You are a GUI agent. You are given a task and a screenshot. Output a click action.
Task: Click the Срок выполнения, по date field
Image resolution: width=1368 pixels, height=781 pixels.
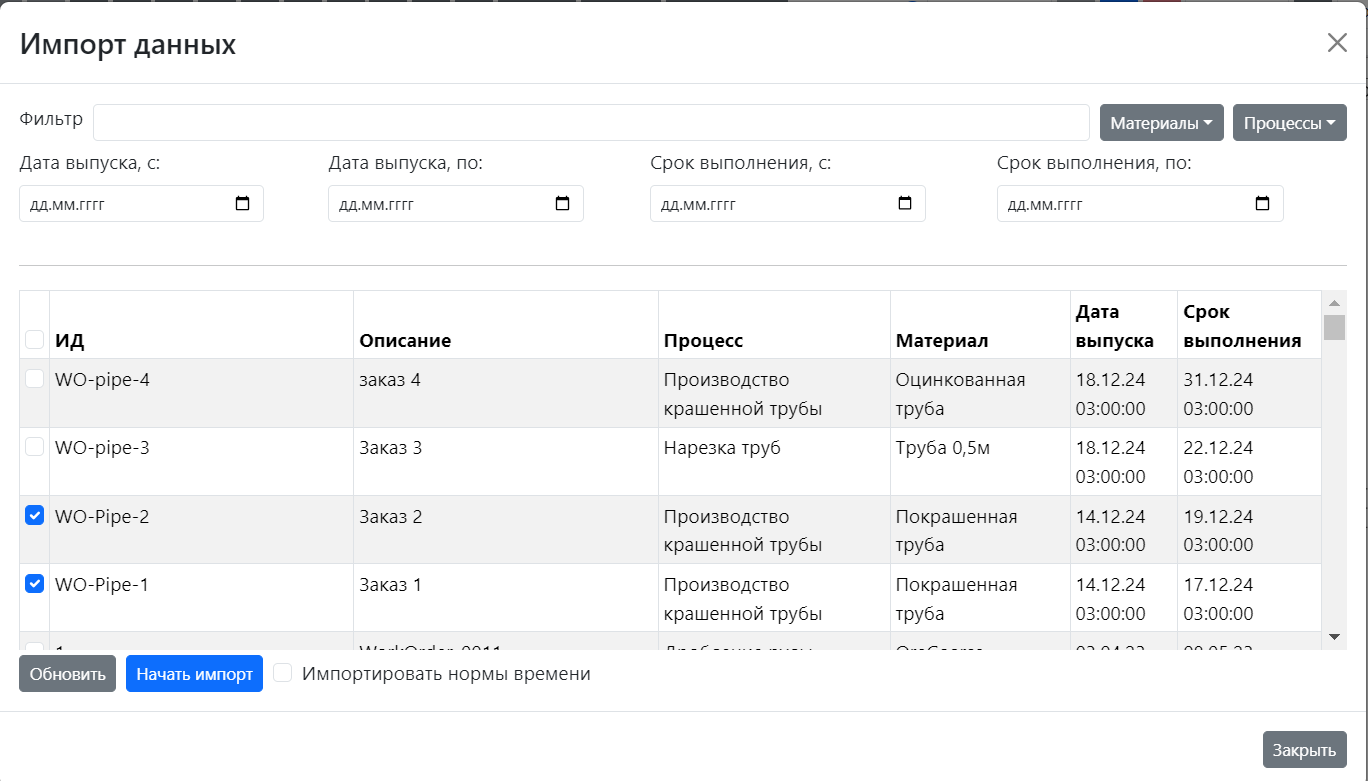click(1140, 204)
